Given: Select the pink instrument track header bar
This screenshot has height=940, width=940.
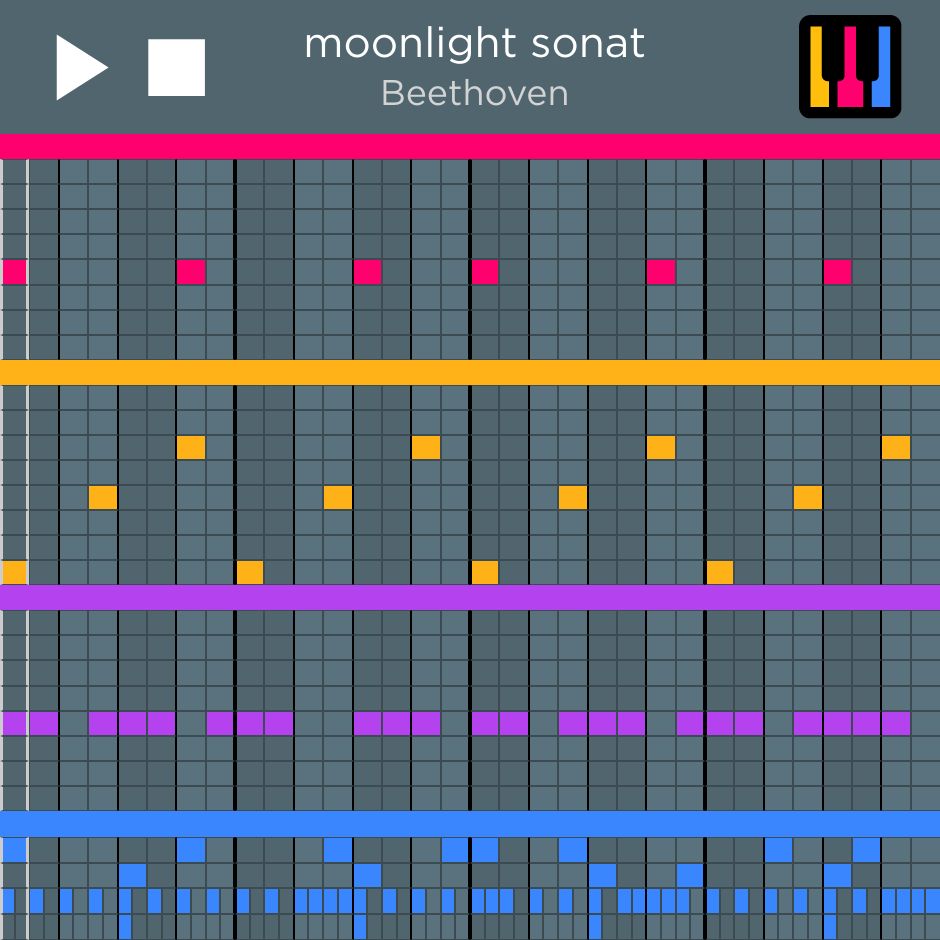Looking at the screenshot, I should click(x=470, y=146).
